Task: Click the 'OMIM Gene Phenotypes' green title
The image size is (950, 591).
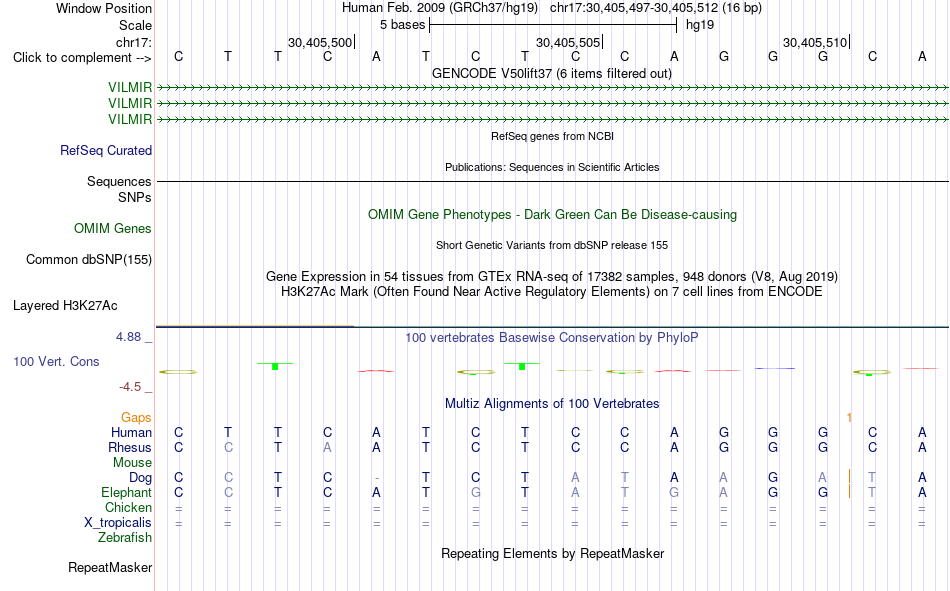Action: coord(553,215)
